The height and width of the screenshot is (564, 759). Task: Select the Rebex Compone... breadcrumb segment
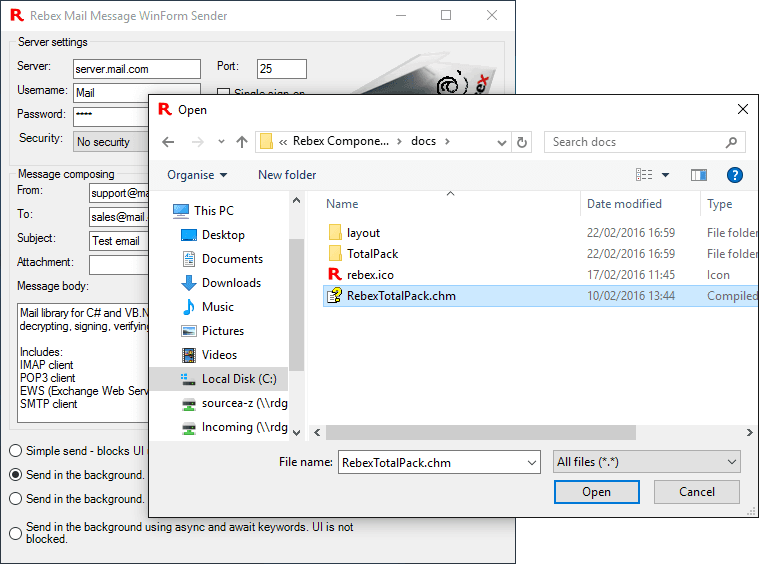pos(341,141)
